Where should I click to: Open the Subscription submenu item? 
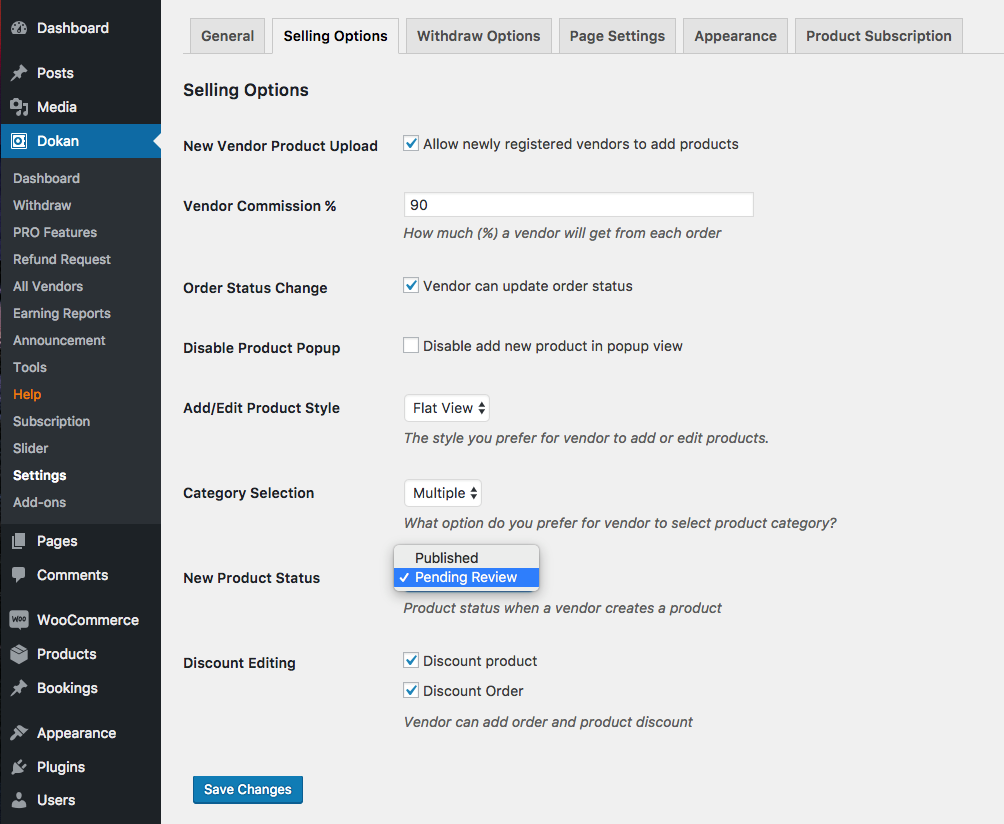51,421
